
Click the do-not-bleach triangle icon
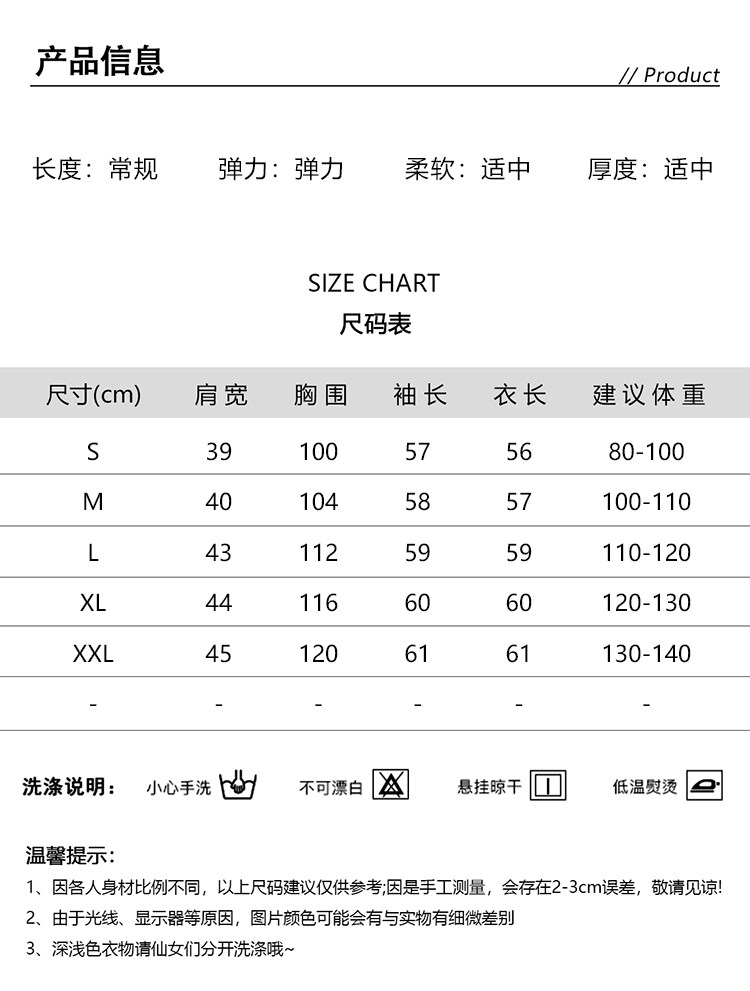pyautogui.click(x=390, y=785)
